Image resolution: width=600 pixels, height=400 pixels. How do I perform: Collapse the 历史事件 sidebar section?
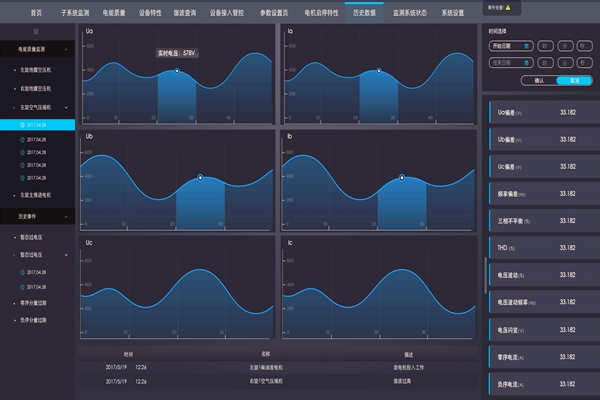[68, 215]
